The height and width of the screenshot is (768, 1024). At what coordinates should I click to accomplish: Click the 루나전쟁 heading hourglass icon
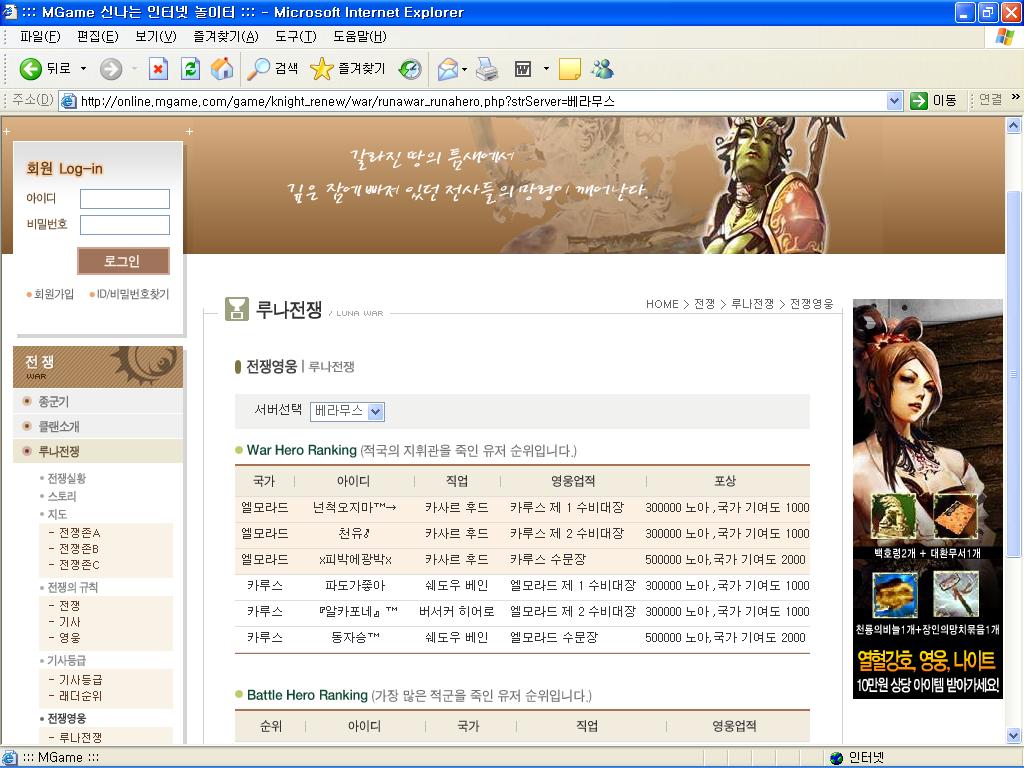(236, 308)
